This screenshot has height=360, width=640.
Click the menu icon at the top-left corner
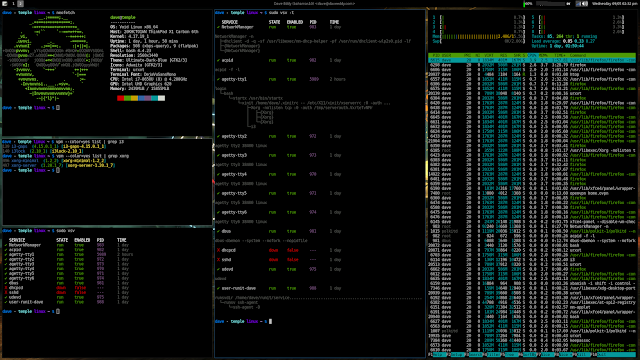click(x=4, y=3)
